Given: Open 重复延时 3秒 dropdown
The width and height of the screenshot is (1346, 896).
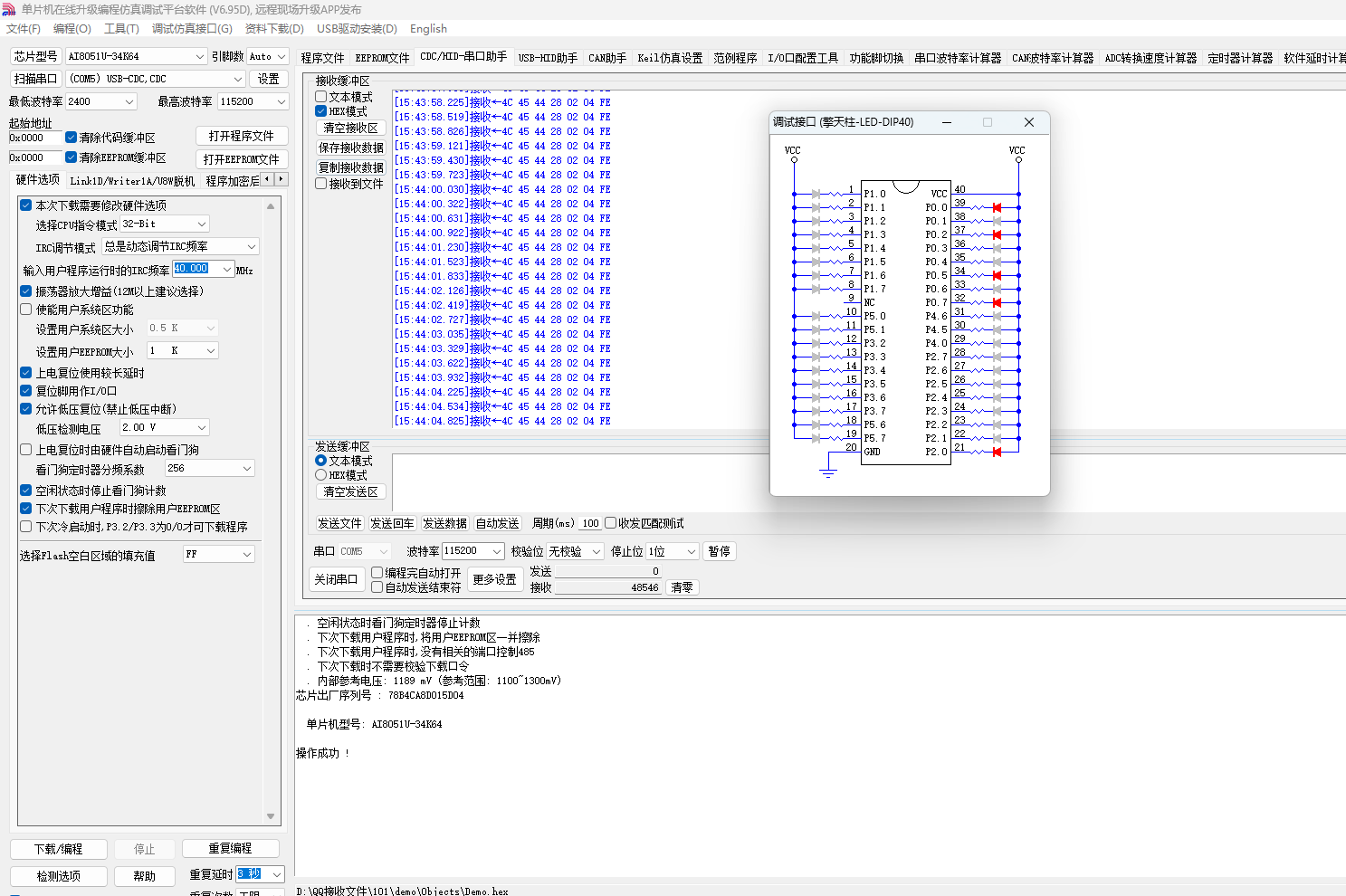Looking at the screenshot, I should point(261,874).
